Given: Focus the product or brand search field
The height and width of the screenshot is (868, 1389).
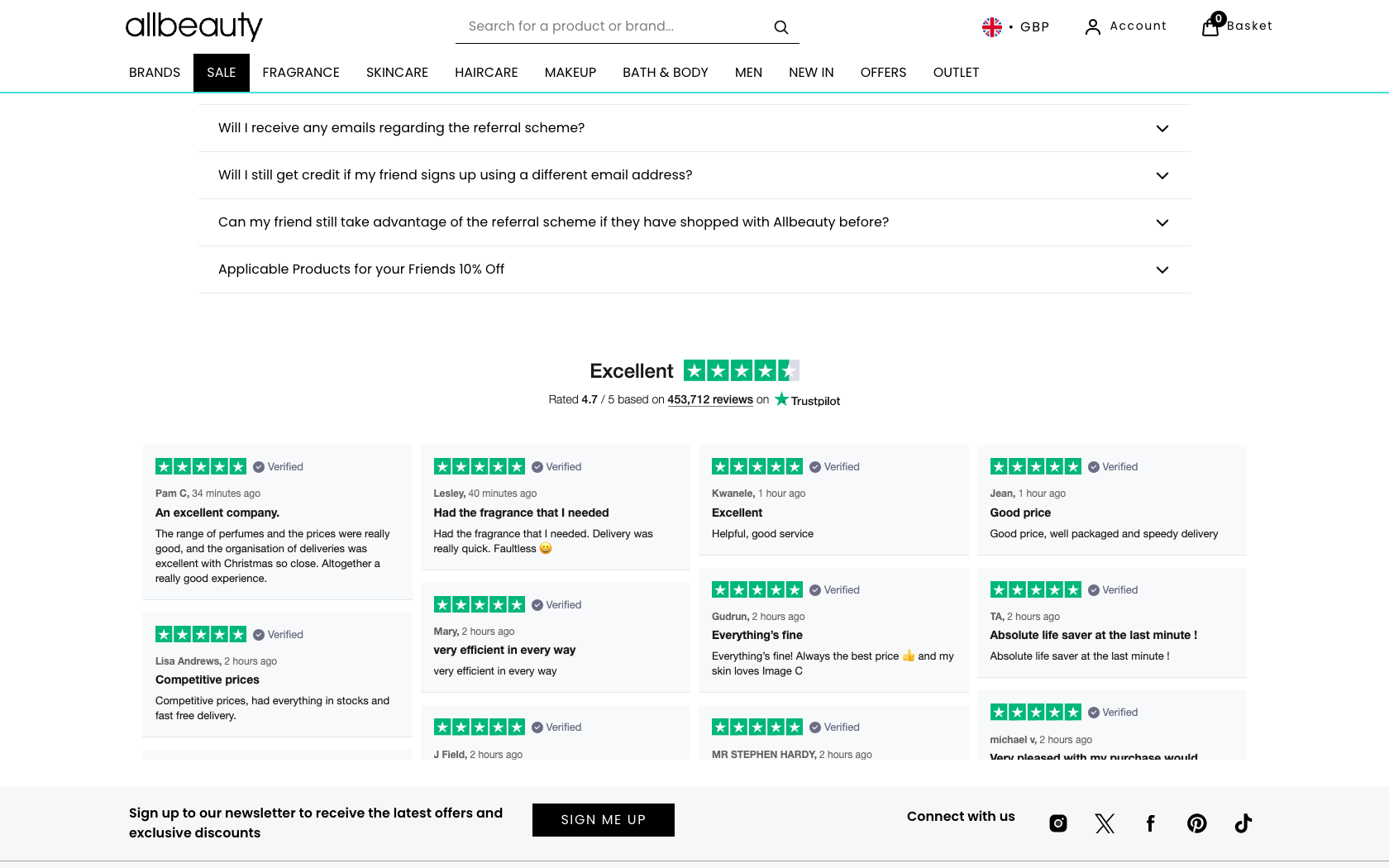Looking at the screenshot, I should pyautogui.click(x=612, y=26).
